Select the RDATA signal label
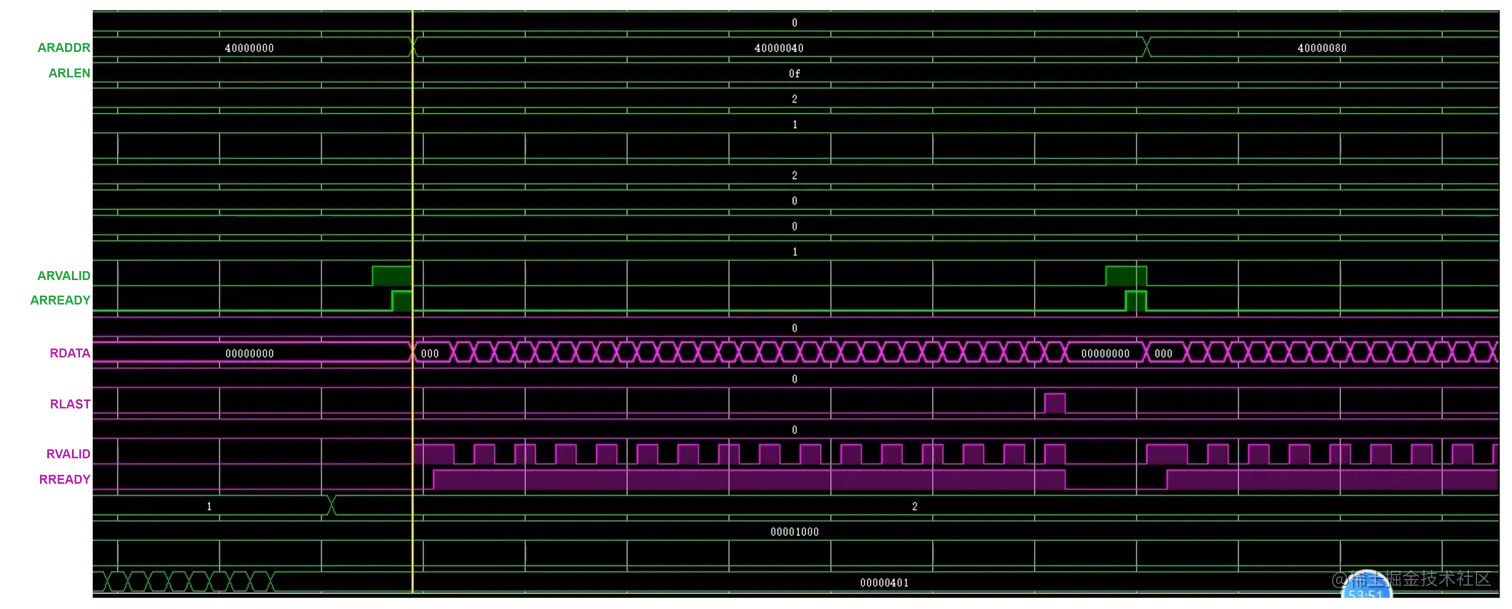 (x=70, y=353)
